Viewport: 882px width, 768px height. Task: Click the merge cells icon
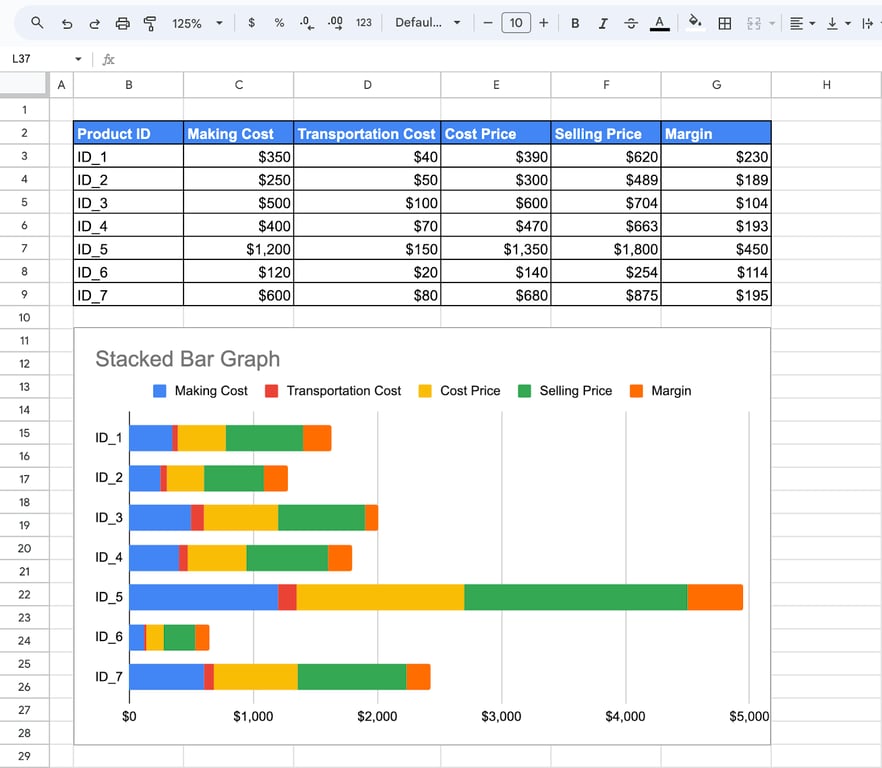(x=754, y=23)
